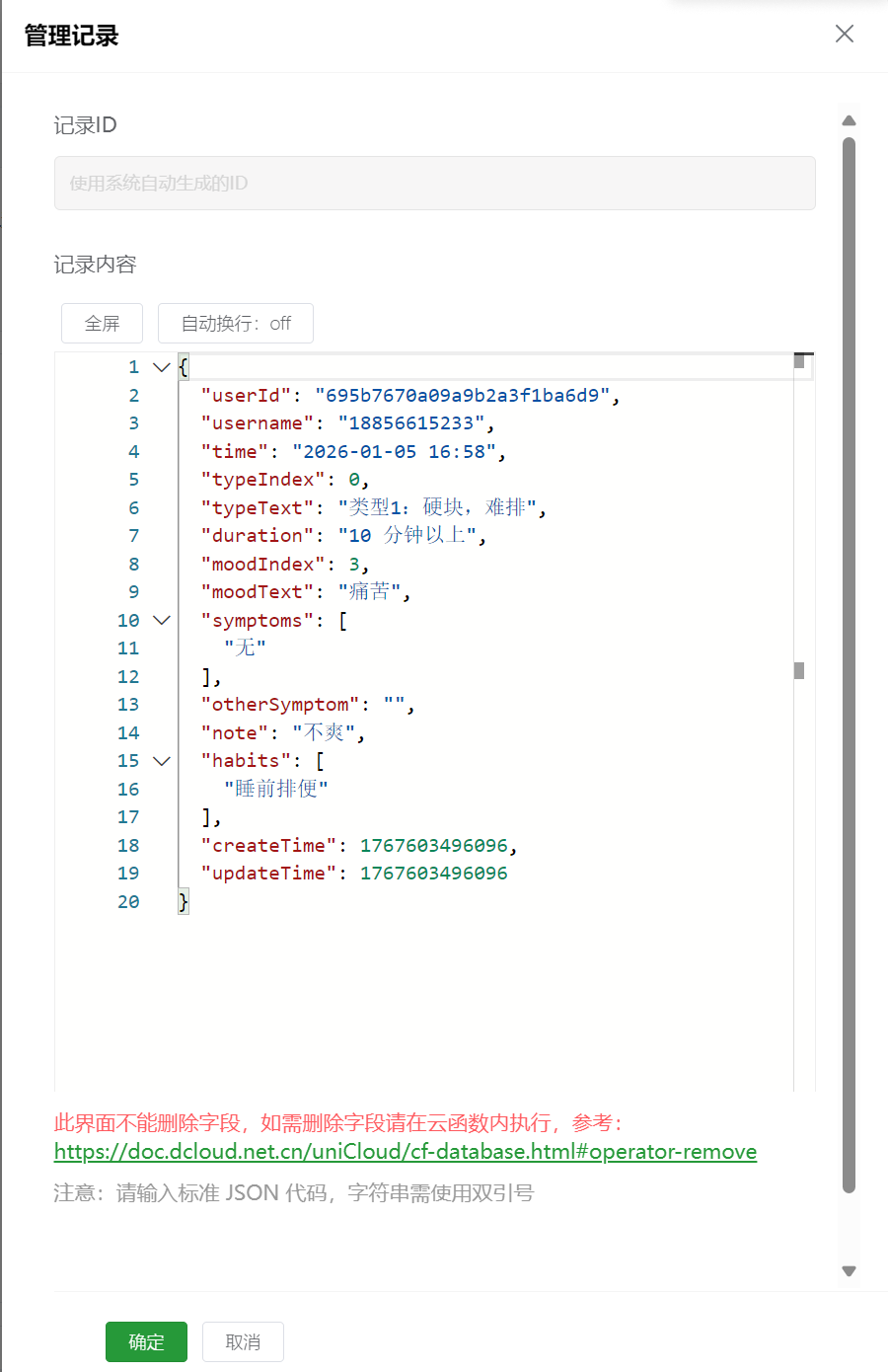
Task: Click the moodText value "痛苦"
Action: [369, 591]
